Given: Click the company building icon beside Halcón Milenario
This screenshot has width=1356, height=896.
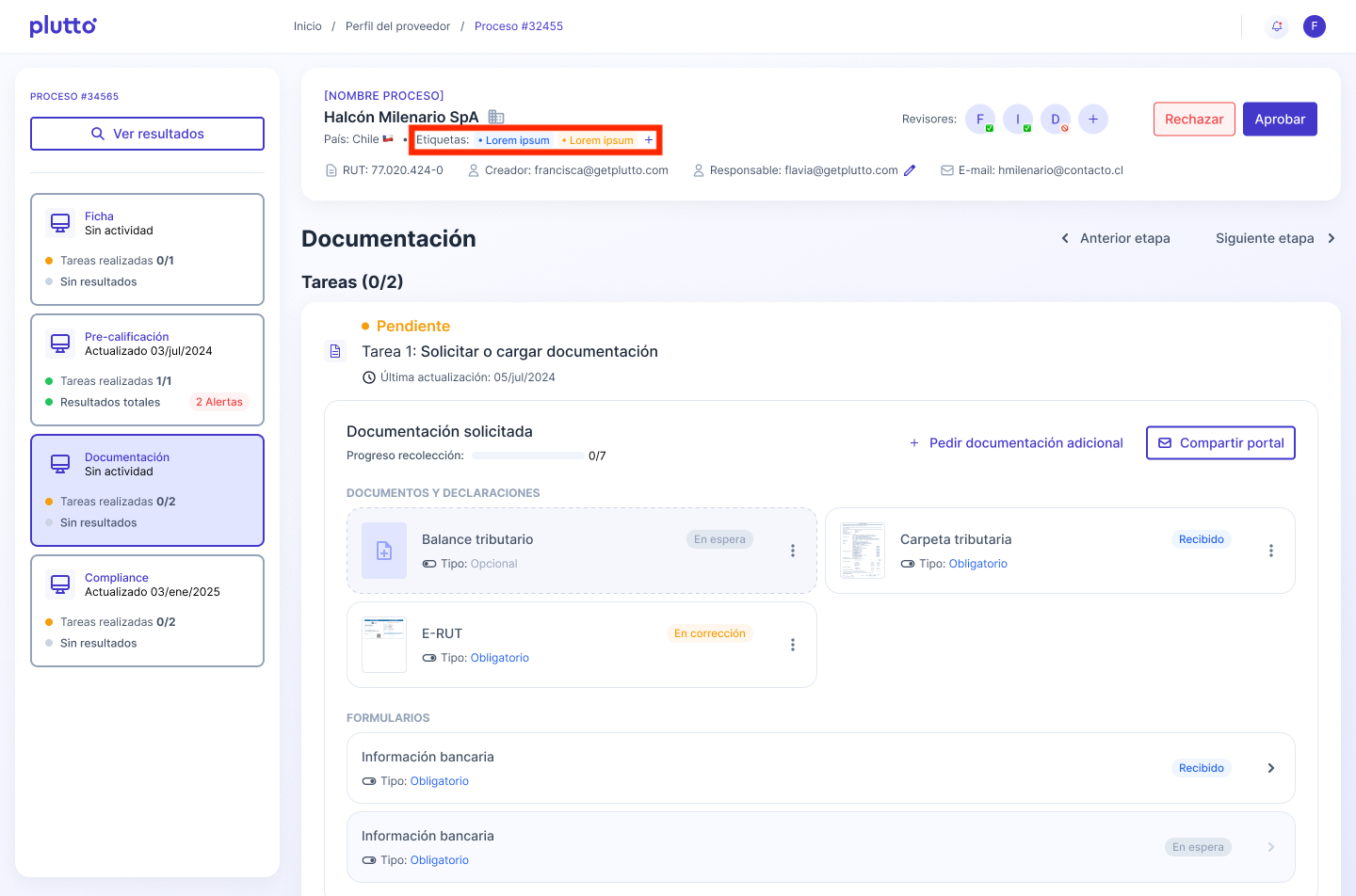Looking at the screenshot, I should (496, 118).
